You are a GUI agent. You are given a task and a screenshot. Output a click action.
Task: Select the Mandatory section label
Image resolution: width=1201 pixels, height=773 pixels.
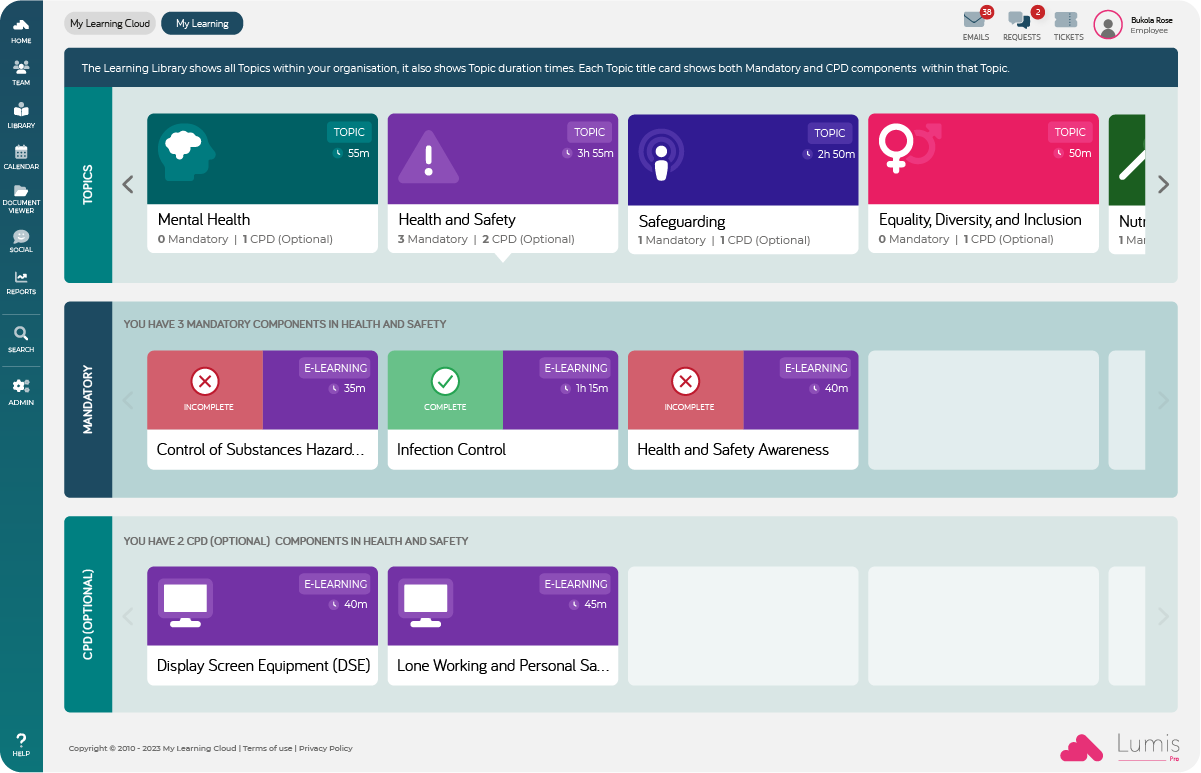click(88, 400)
